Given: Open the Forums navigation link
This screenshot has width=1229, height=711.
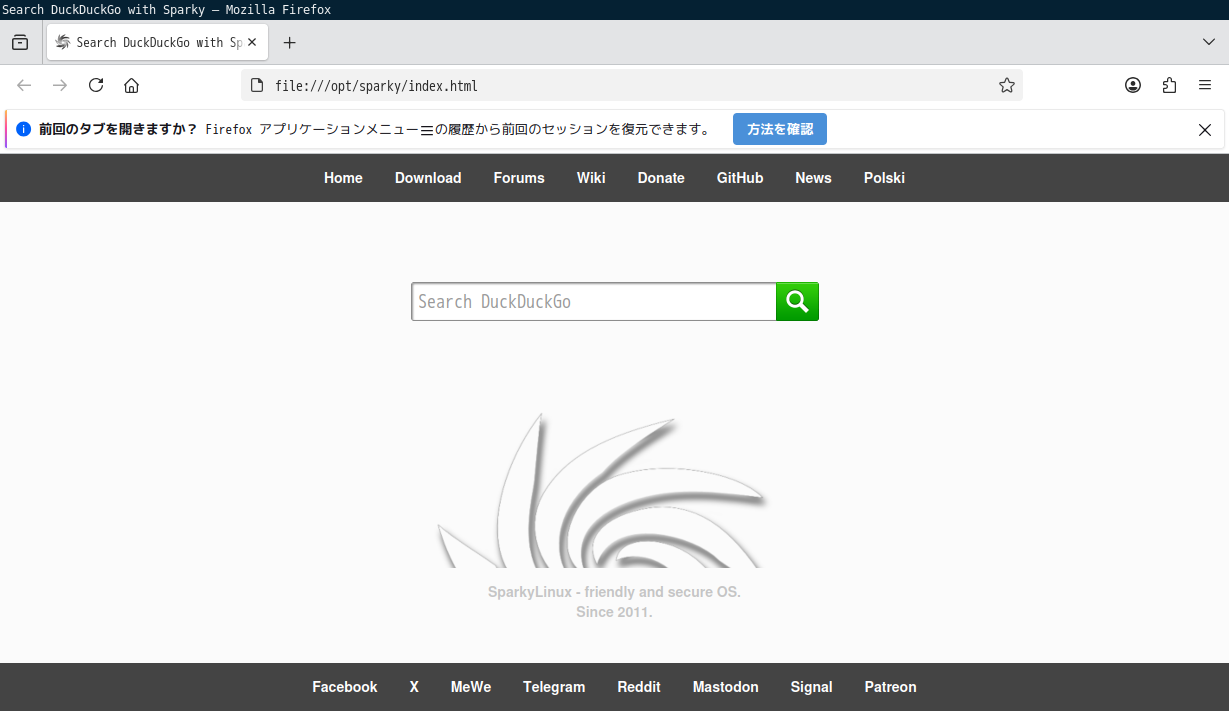Looking at the screenshot, I should point(519,178).
